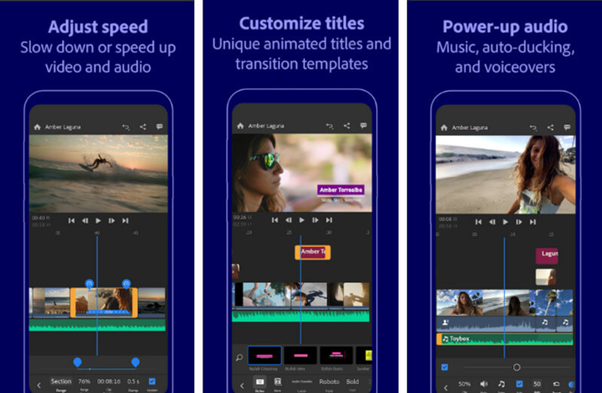Step back one frame in Power-up audio phone
Screen dimensions: 602x393
tap(492, 222)
